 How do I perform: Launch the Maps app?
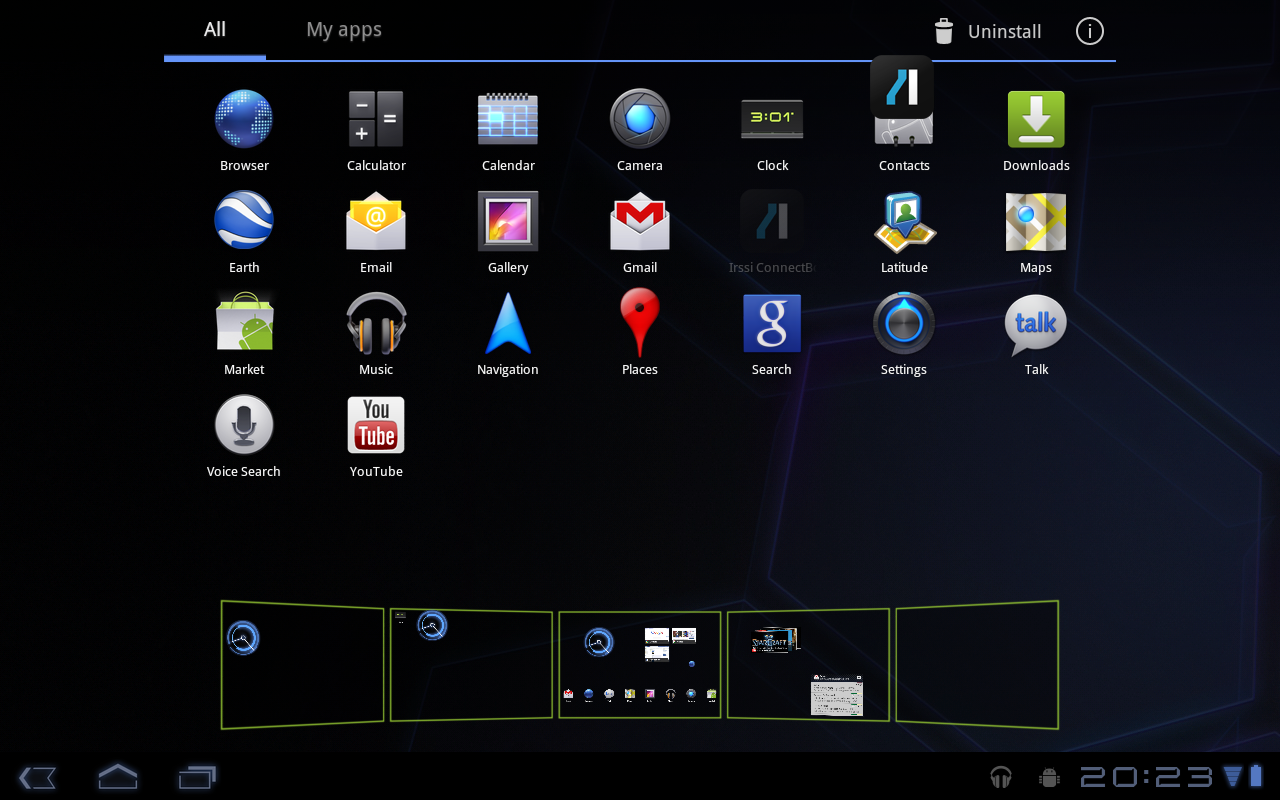[1036, 232]
